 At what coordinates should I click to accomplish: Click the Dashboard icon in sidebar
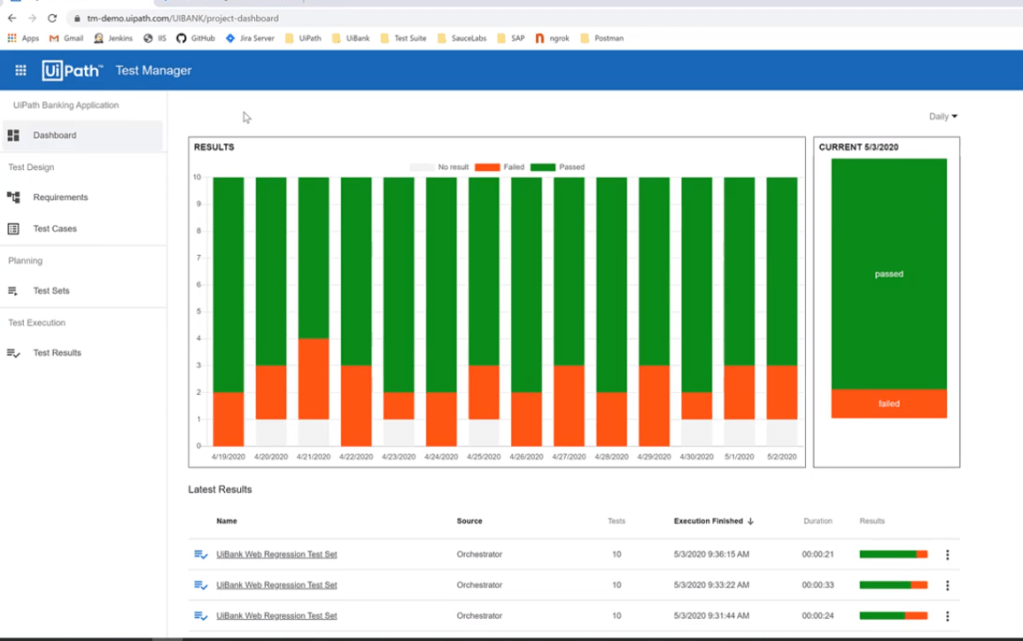(14, 136)
